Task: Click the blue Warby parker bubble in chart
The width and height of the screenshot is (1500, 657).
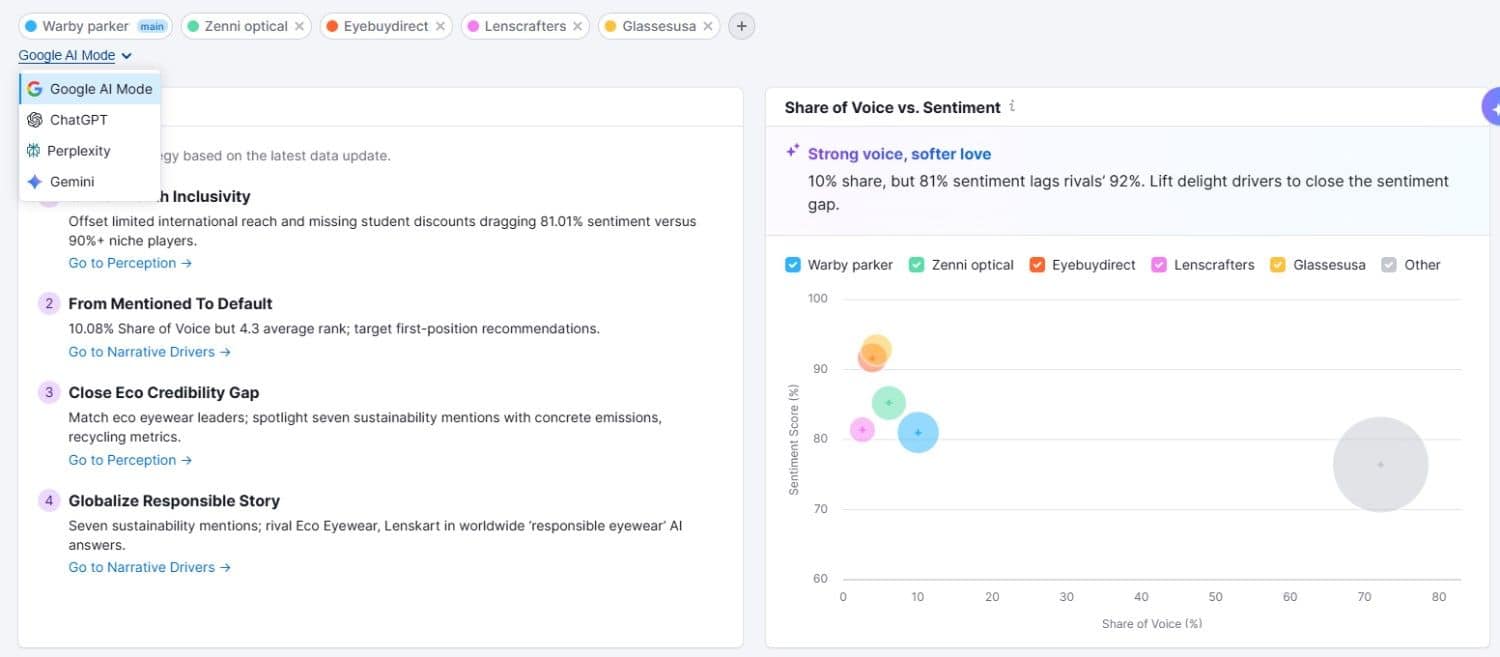Action: click(918, 433)
